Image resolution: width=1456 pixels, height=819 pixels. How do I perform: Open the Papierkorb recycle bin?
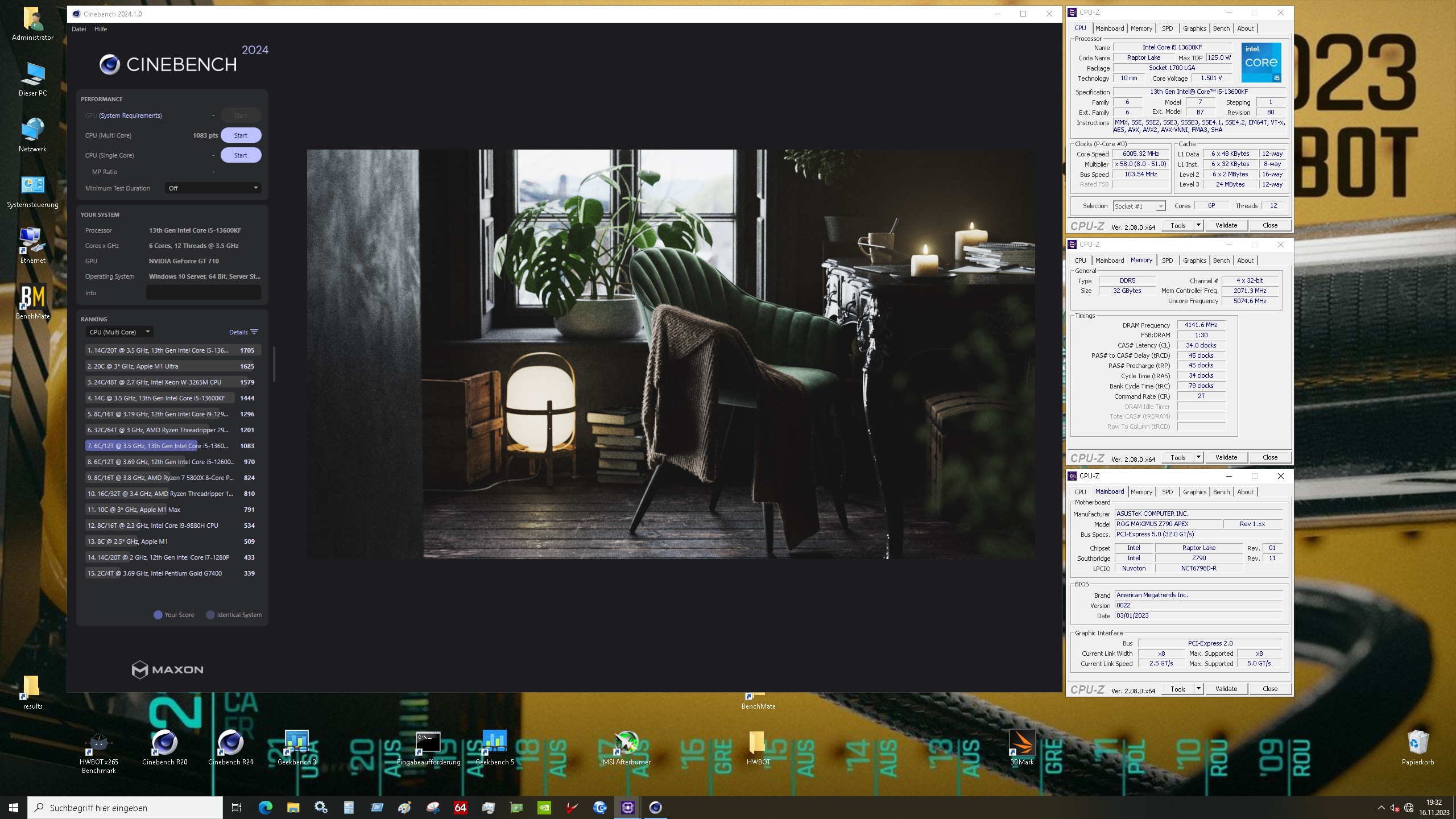1418,748
